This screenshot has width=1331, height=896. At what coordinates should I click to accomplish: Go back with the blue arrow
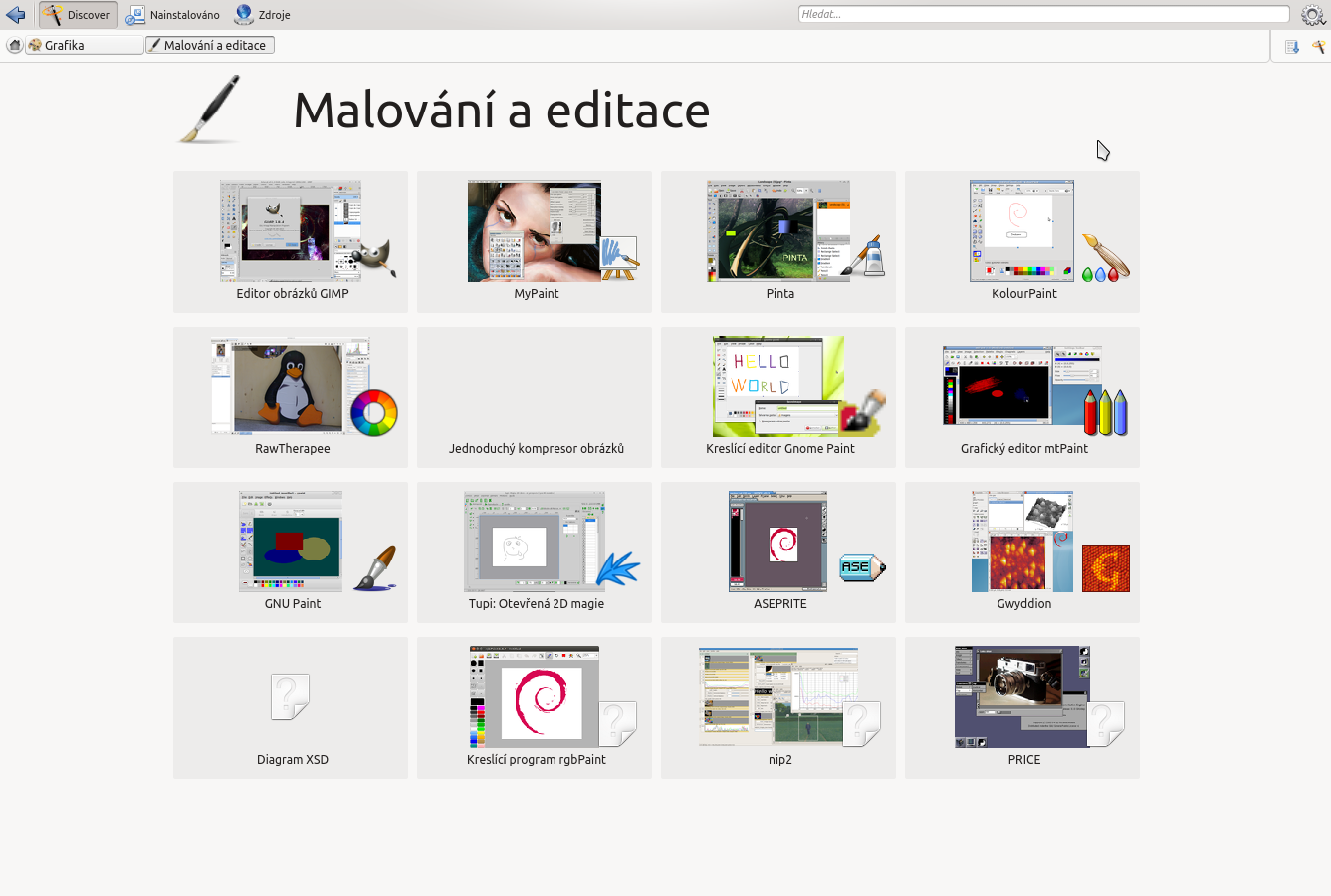(x=15, y=15)
